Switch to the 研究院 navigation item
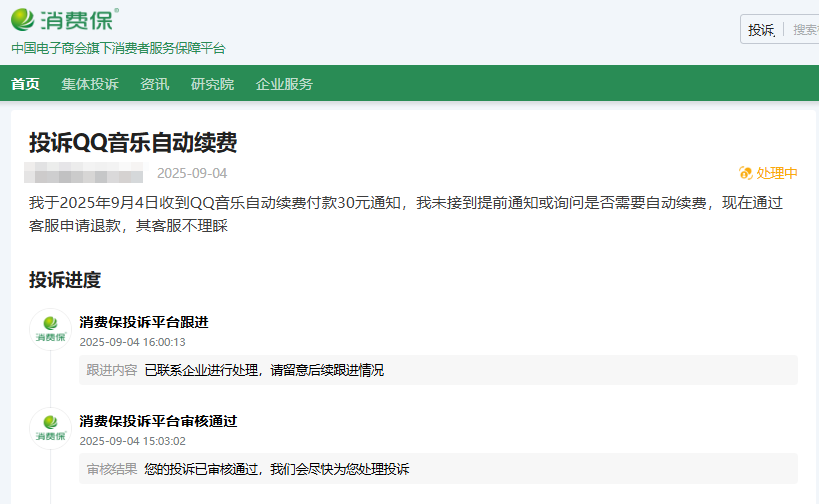 coord(212,84)
